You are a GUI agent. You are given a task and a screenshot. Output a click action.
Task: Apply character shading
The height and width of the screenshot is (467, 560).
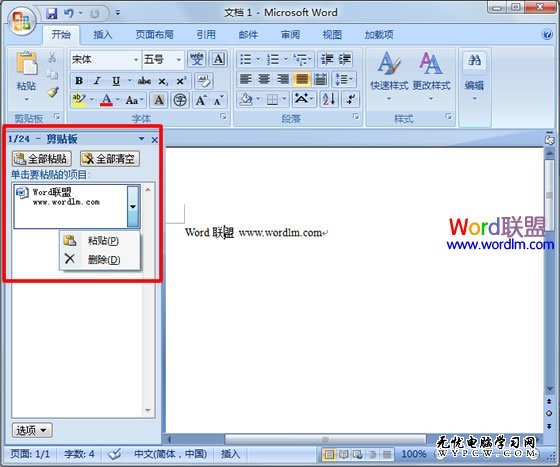[159, 100]
